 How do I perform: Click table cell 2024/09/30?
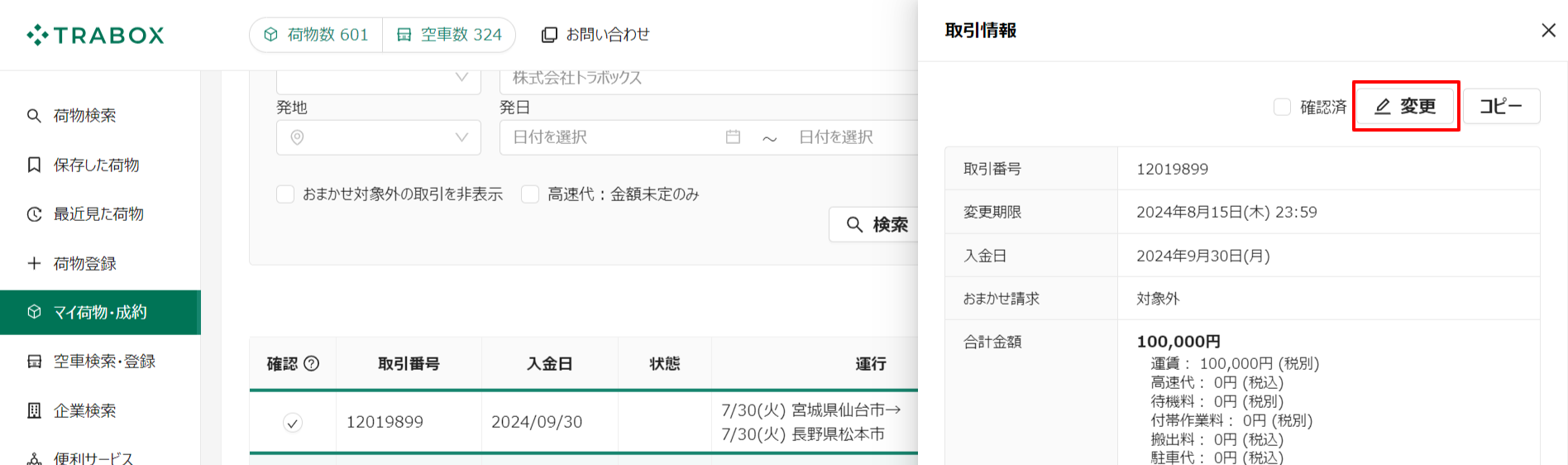tap(537, 422)
